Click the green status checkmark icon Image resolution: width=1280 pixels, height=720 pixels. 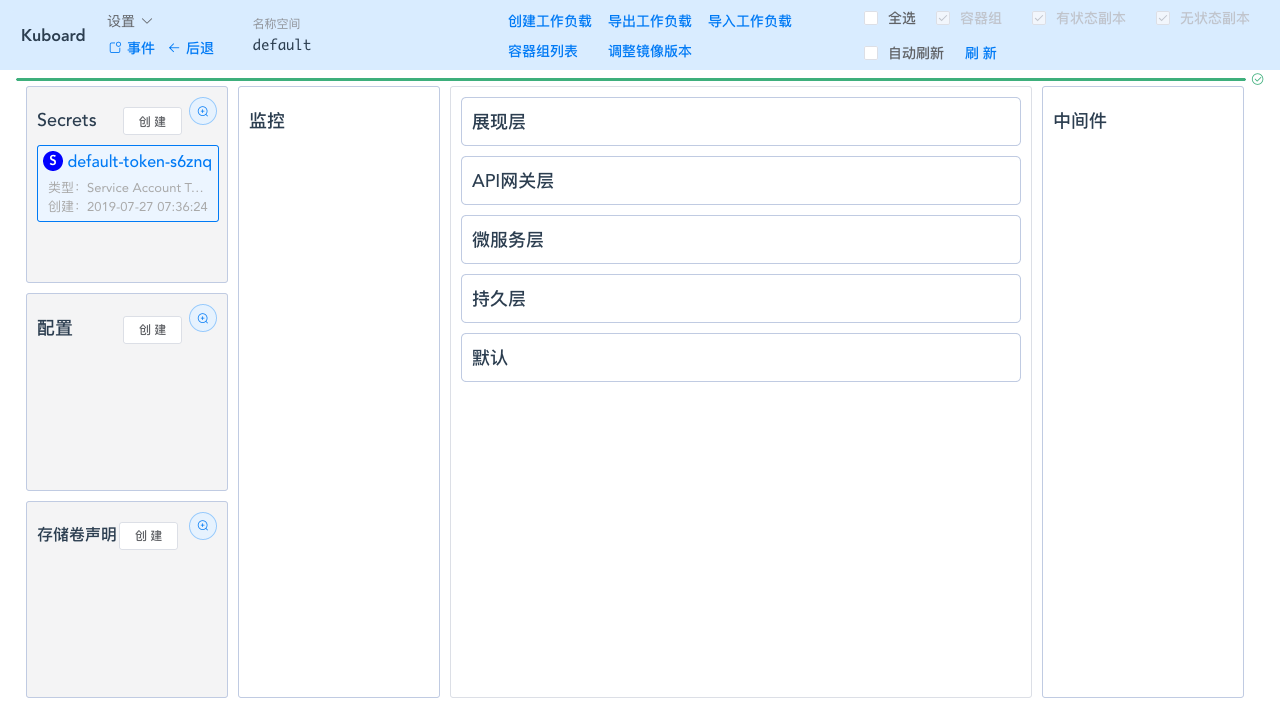pyautogui.click(x=1257, y=79)
